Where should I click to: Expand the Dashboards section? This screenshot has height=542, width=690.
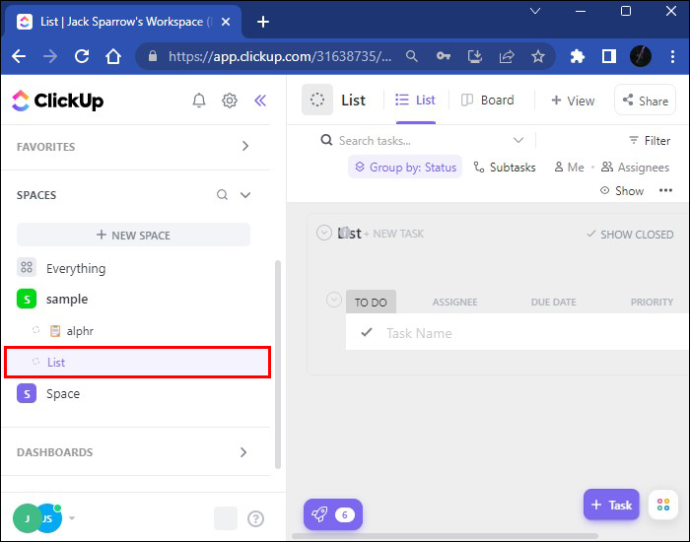pos(243,452)
